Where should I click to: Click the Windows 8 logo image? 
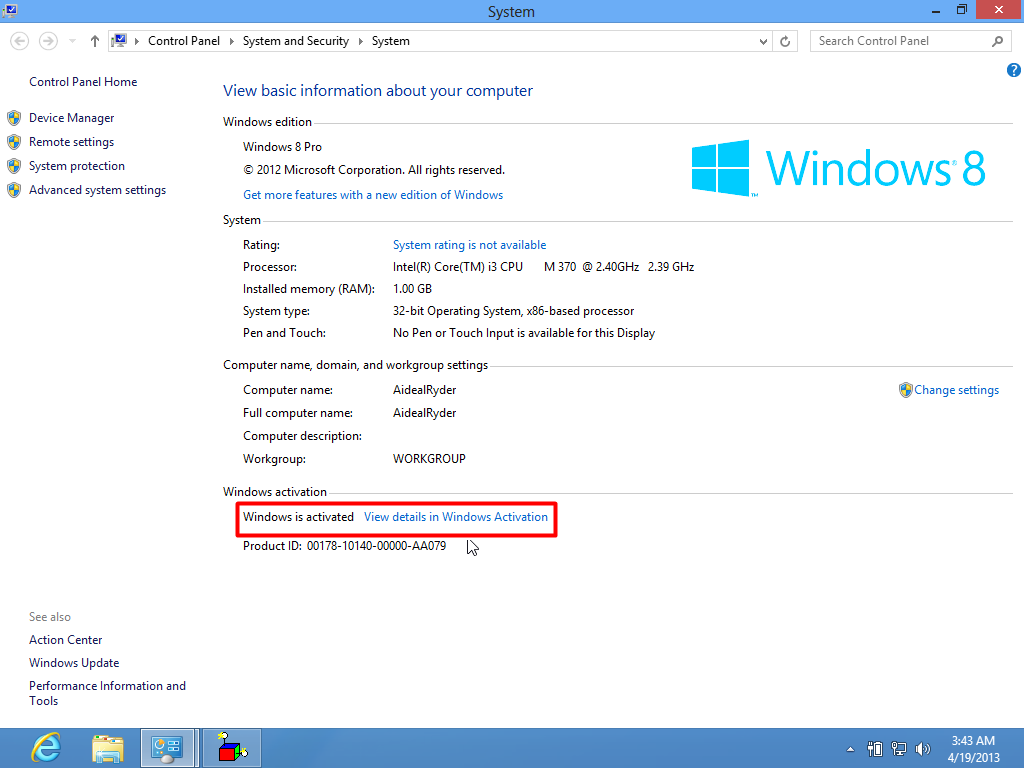point(838,168)
